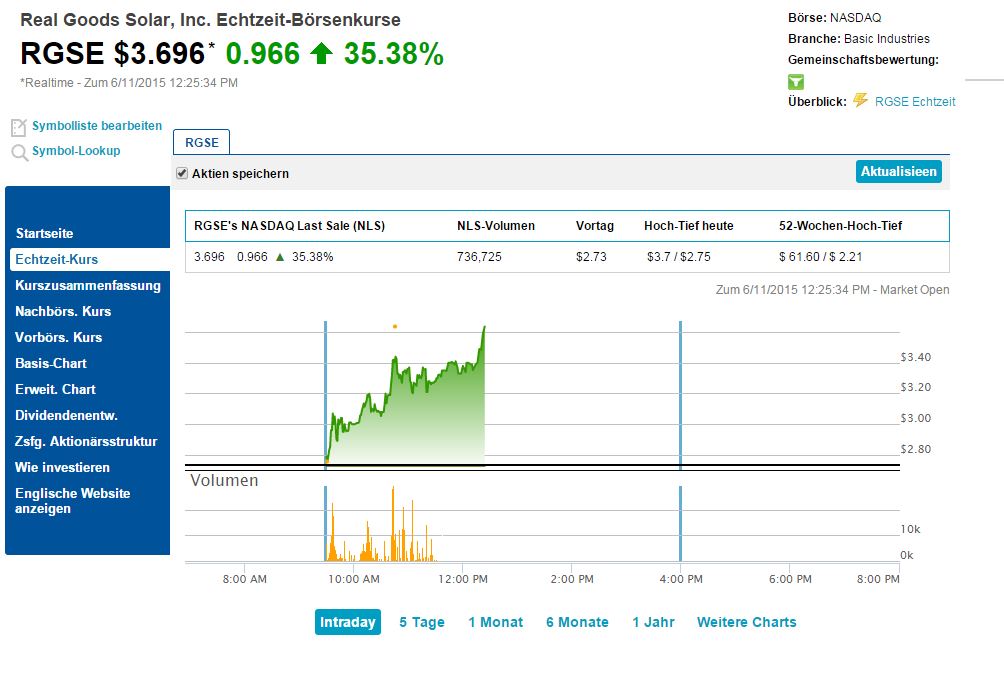Click the green up arrow beside 35.38%
Viewport: 1004px width, 677px height.
click(321, 53)
